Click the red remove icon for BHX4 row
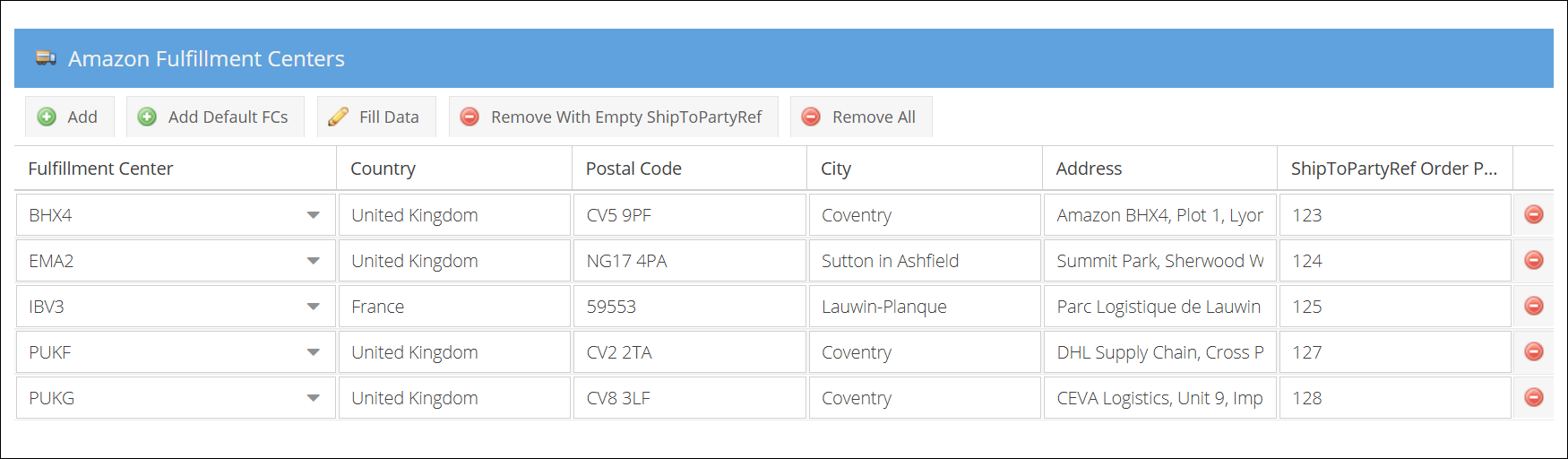The width and height of the screenshot is (1568, 459). point(1534,215)
